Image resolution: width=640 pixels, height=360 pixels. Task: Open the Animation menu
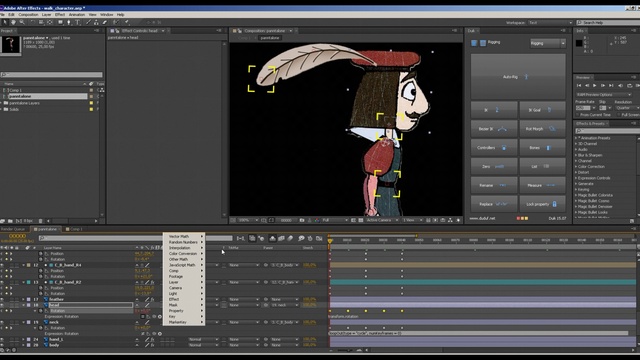77,15
